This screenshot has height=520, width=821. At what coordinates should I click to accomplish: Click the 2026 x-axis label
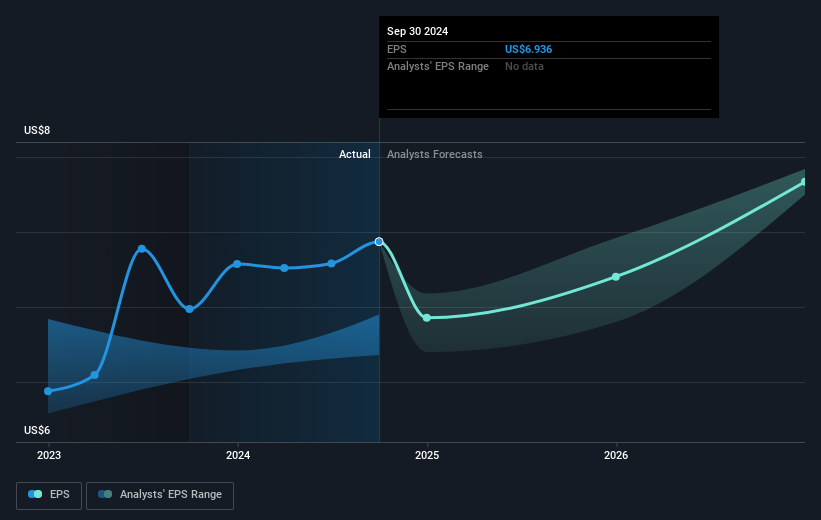(x=616, y=456)
